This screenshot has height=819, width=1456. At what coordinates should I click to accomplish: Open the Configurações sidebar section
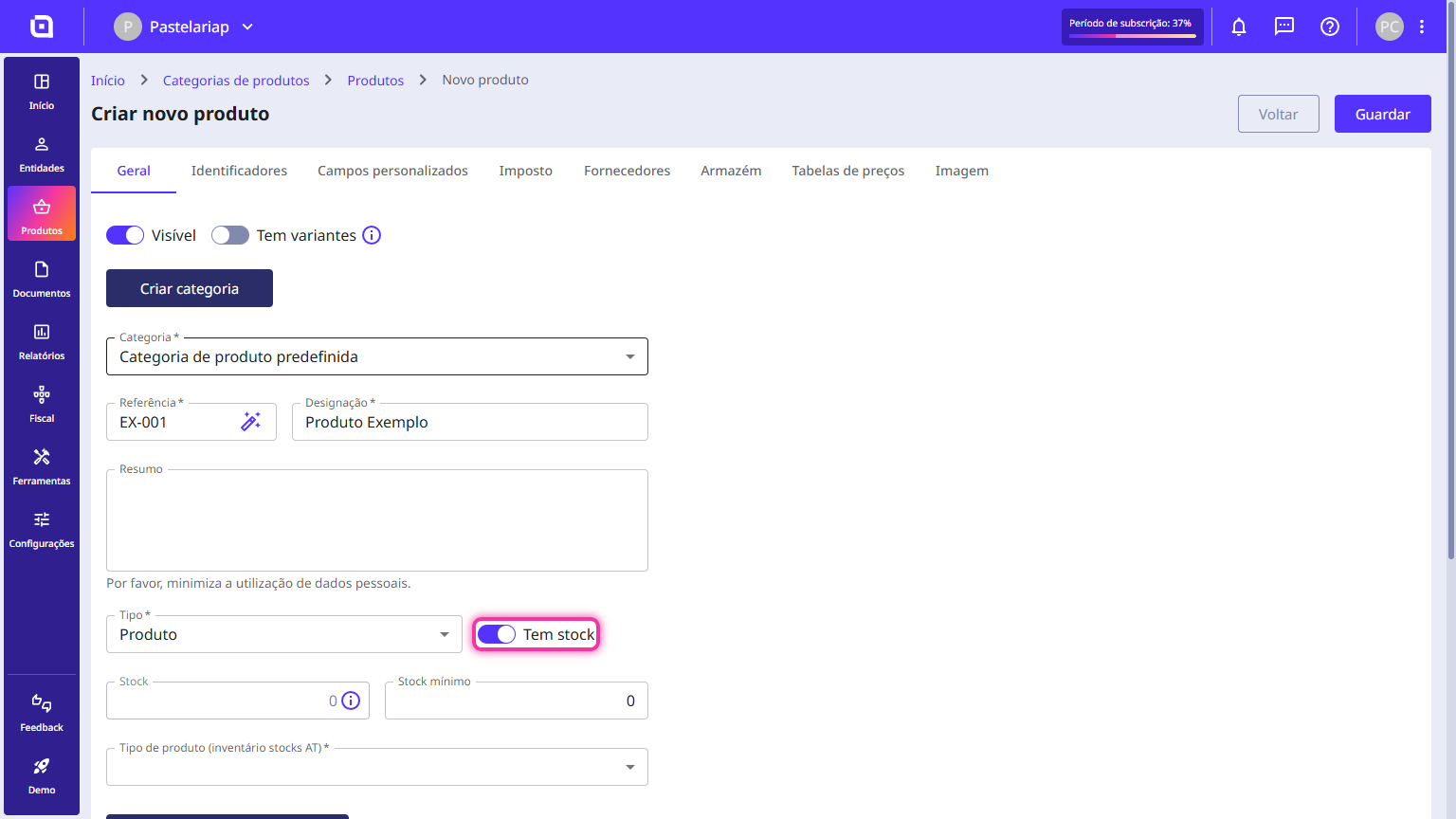tap(42, 529)
